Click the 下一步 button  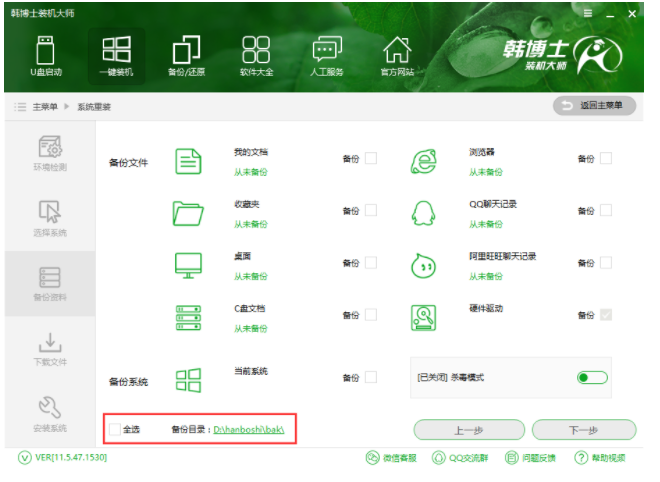(x=584, y=430)
